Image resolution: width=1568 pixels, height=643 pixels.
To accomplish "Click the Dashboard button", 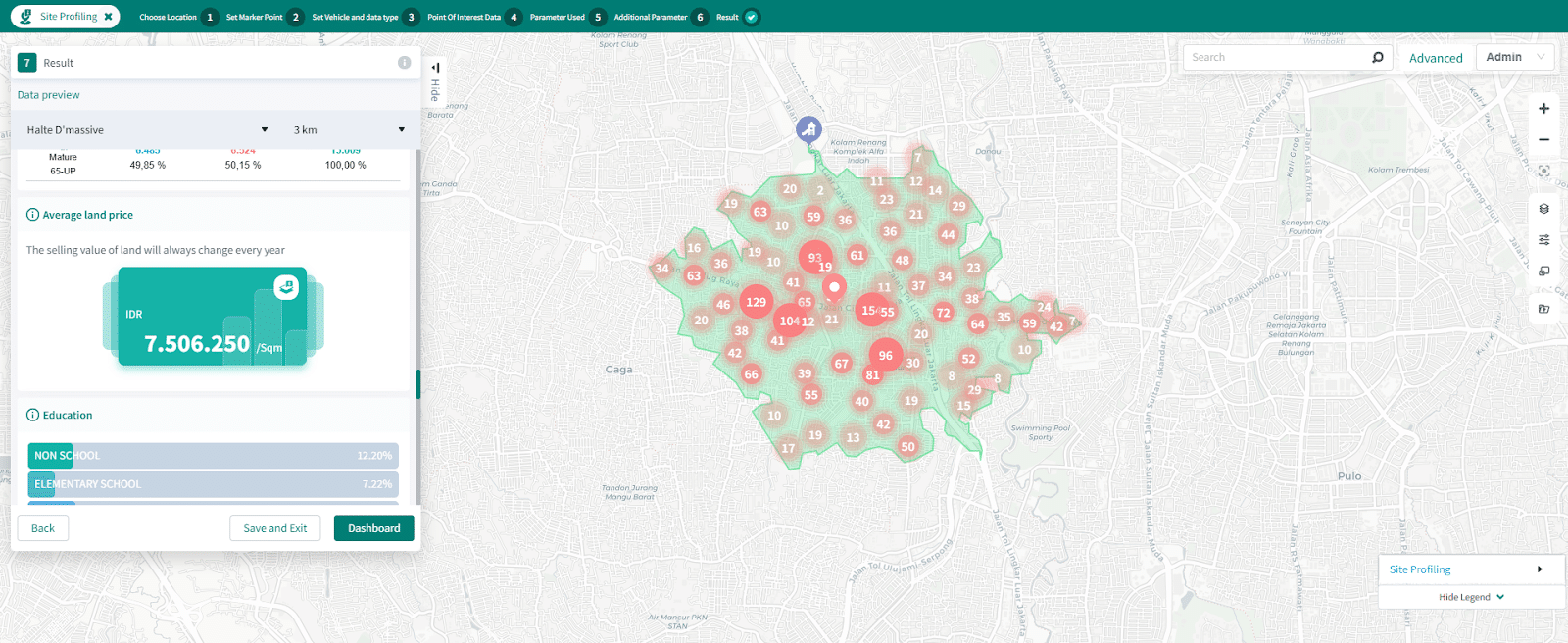I will (x=373, y=528).
